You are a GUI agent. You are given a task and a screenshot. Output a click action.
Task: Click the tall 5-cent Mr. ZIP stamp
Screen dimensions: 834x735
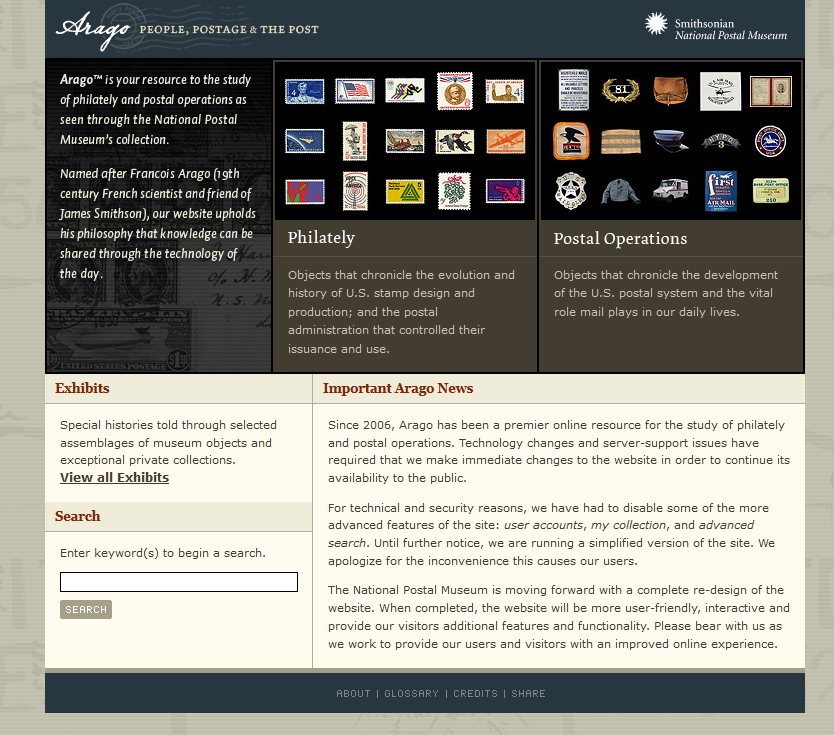[355, 141]
